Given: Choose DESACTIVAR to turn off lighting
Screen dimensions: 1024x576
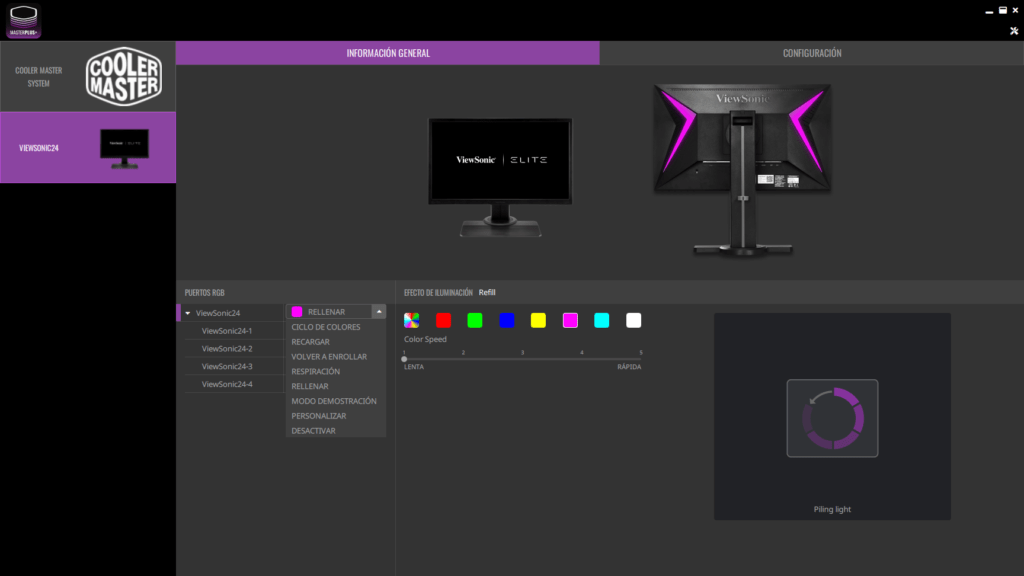Looking at the screenshot, I should [313, 431].
